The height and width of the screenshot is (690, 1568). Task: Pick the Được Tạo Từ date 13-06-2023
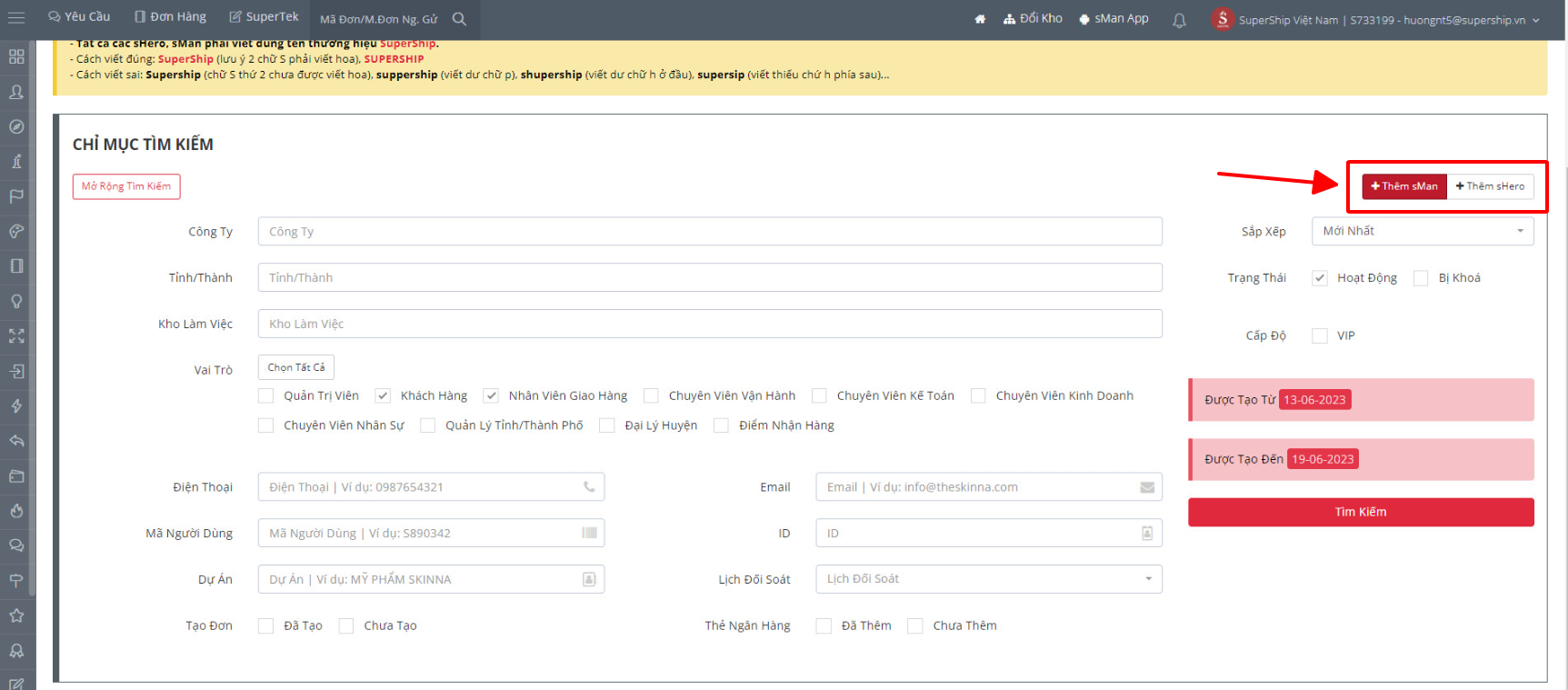click(1314, 400)
